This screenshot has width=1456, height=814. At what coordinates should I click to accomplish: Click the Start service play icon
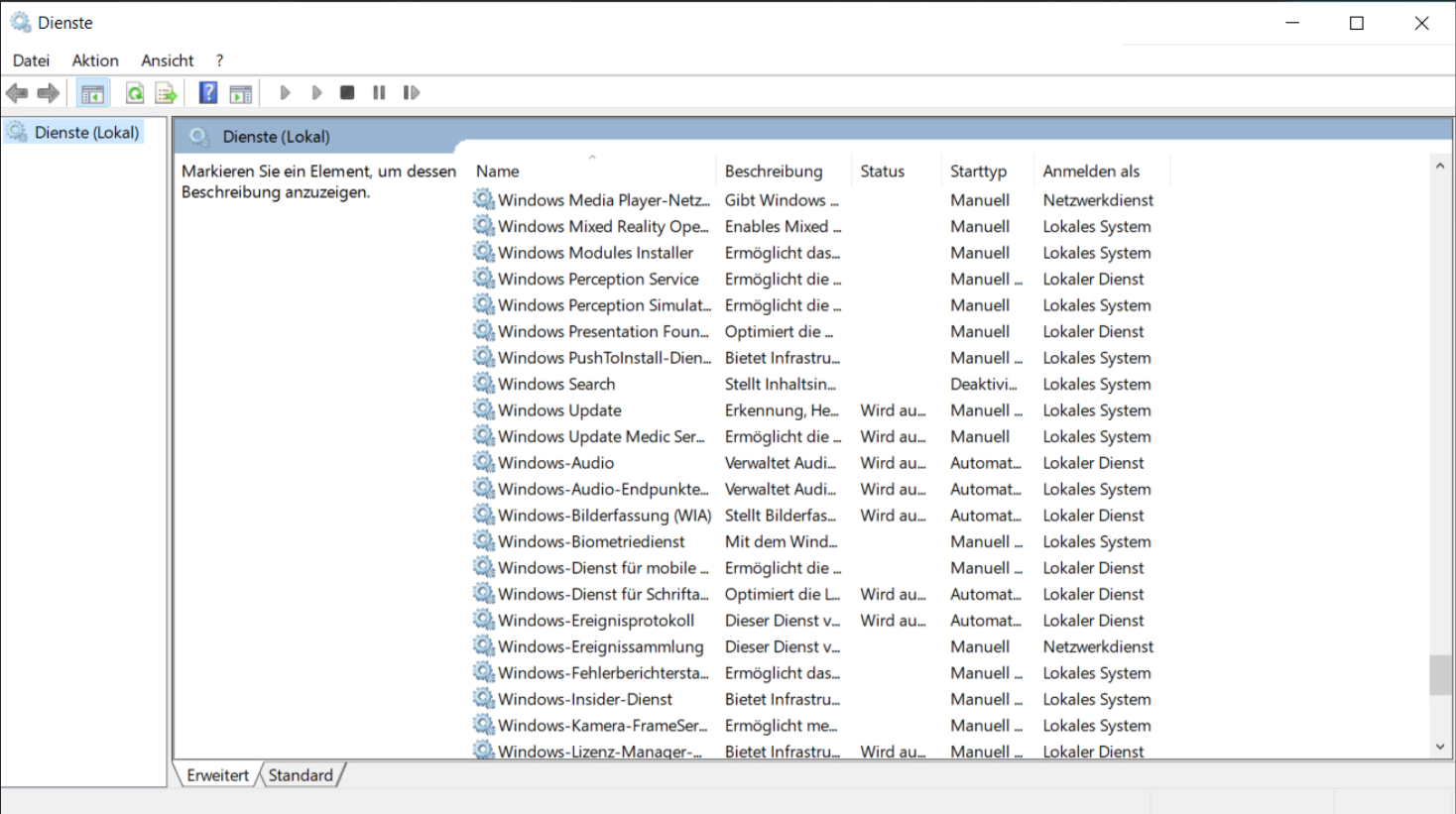(x=285, y=93)
